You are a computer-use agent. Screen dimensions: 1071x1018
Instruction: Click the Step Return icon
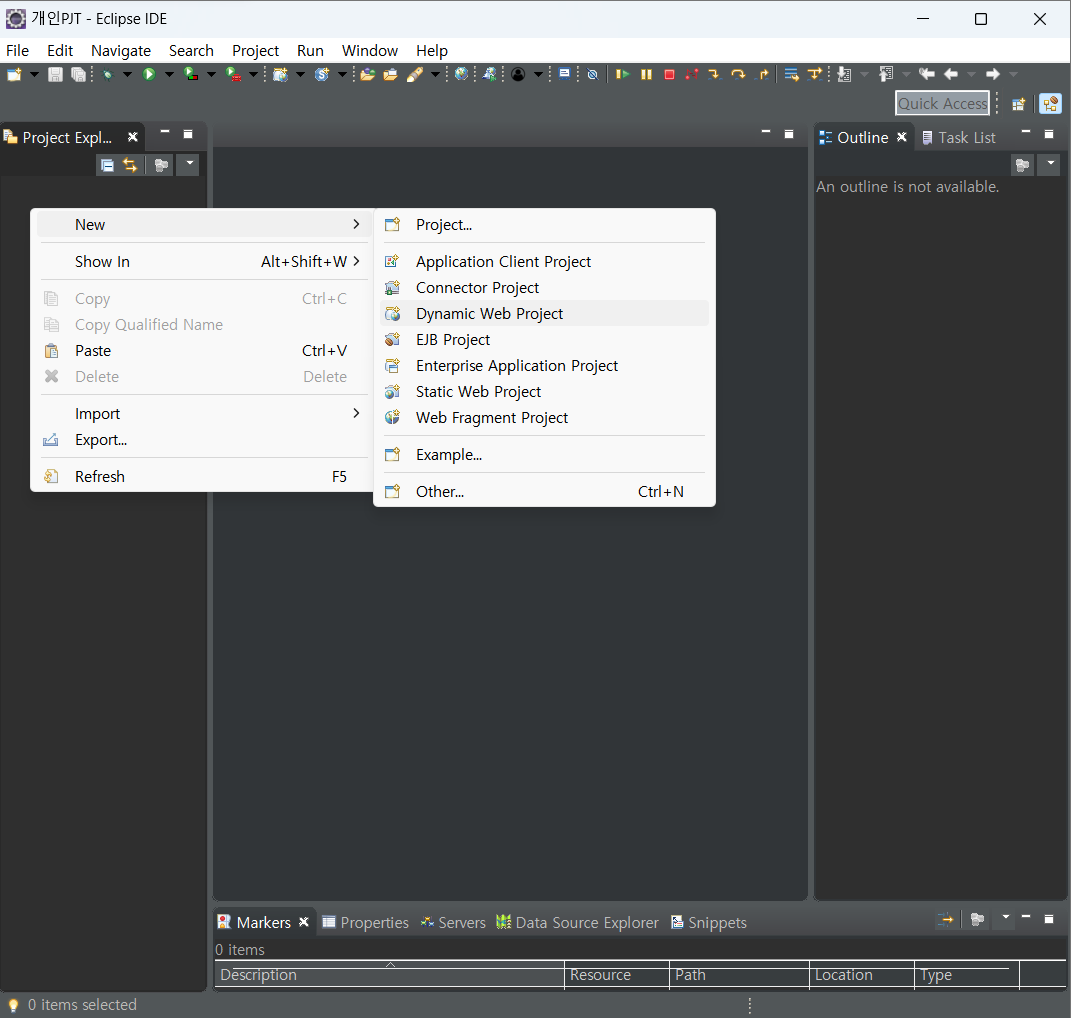coord(763,74)
